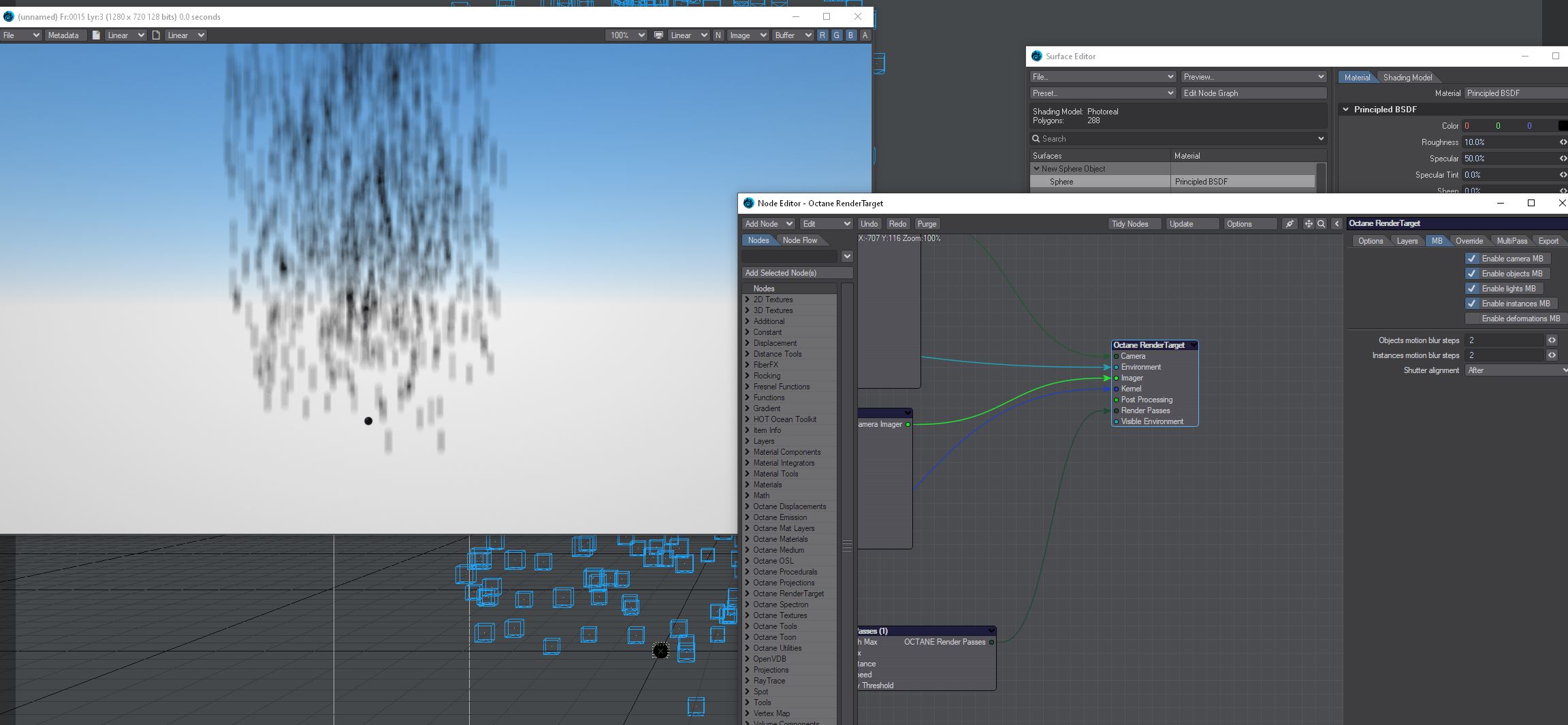This screenshot has width=1568, height=725.
Task: Click the Edit Node Graph button
Action: [x=1253, y=93]
